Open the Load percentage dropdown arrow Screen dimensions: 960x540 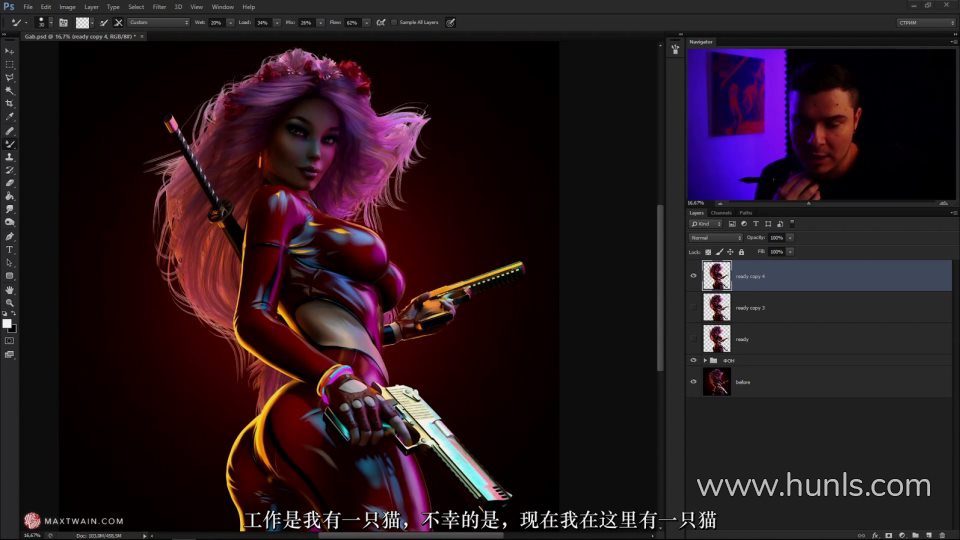click(277, 23)
